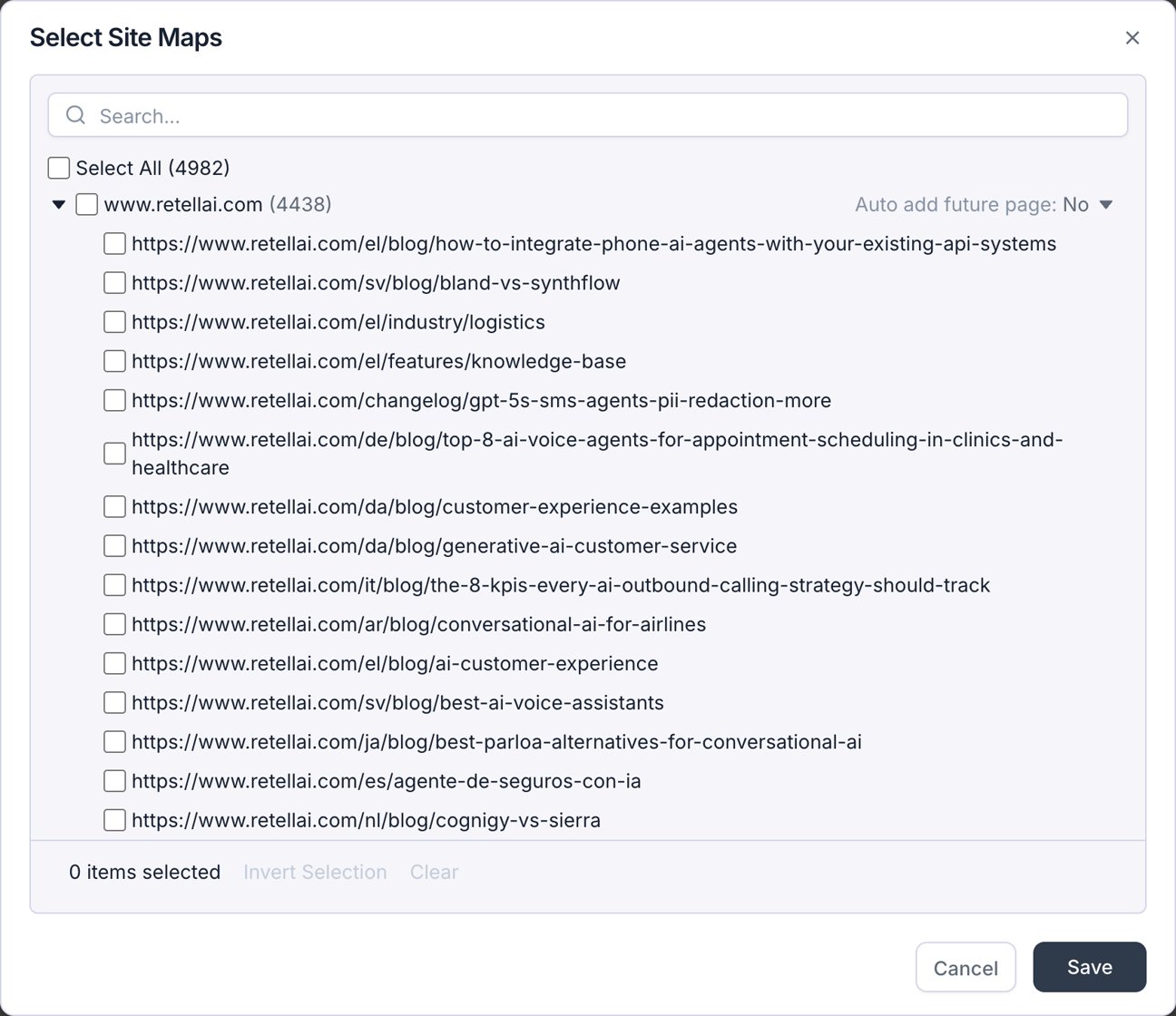Close the Select Site Maps dialog
Image resolution: width=1176 pixels, height=1016 pixels.
[1132, 38]
